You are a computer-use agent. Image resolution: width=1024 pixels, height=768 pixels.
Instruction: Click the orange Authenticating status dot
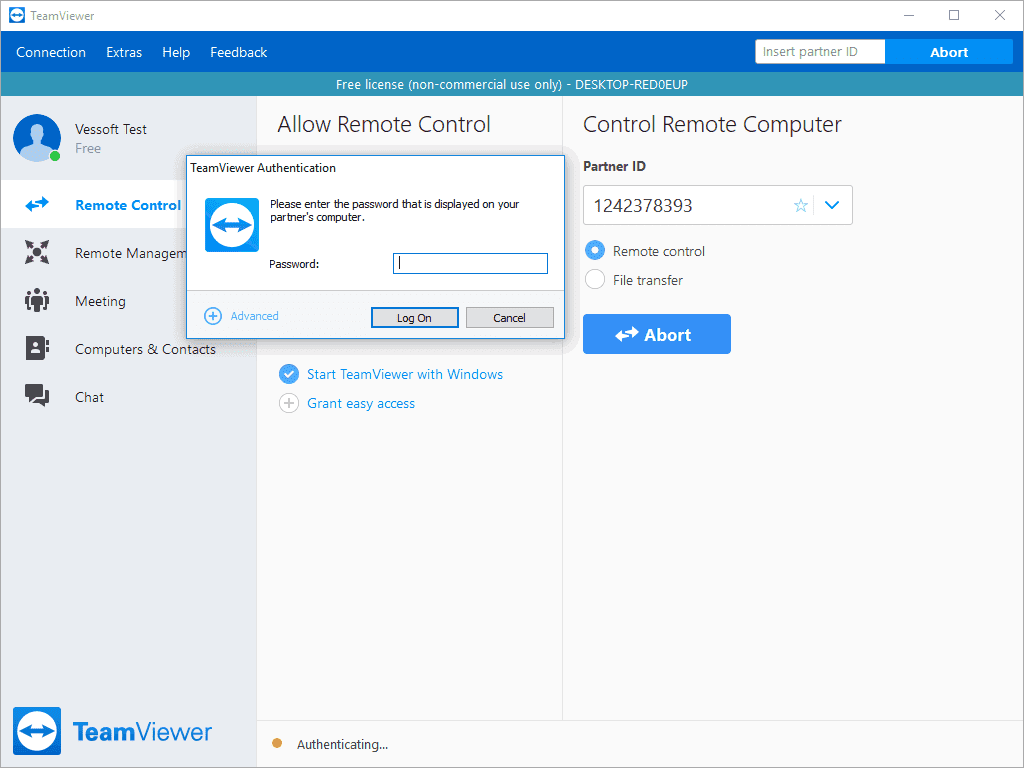(x=277, y=743)
